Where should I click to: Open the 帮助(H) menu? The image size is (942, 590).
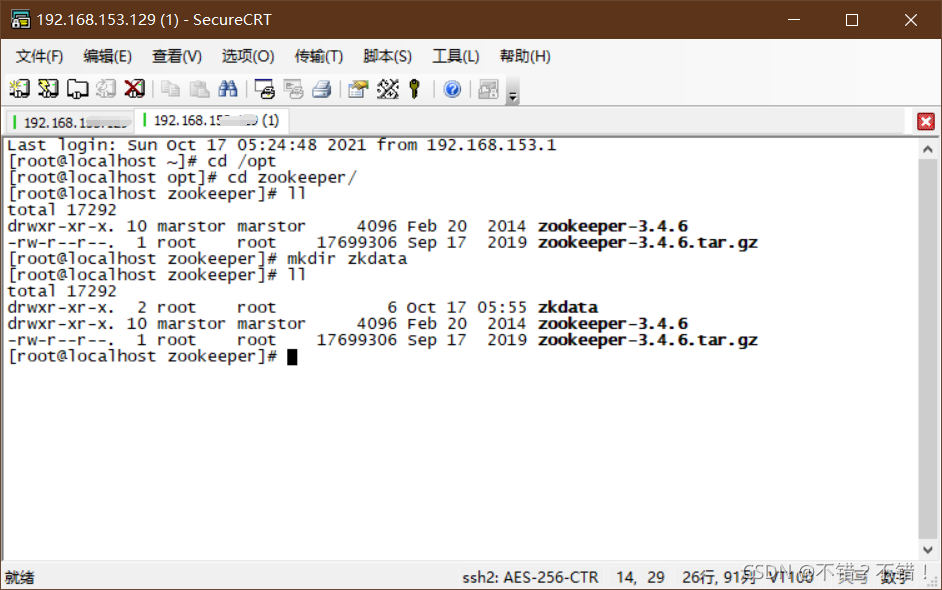point(524,56)
